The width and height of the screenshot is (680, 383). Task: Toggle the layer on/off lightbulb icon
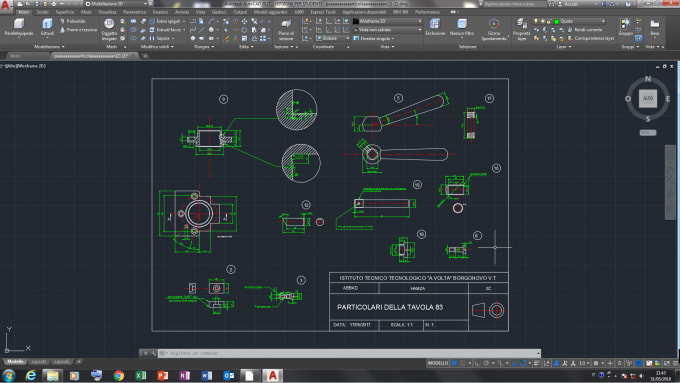tap(536, 21)
